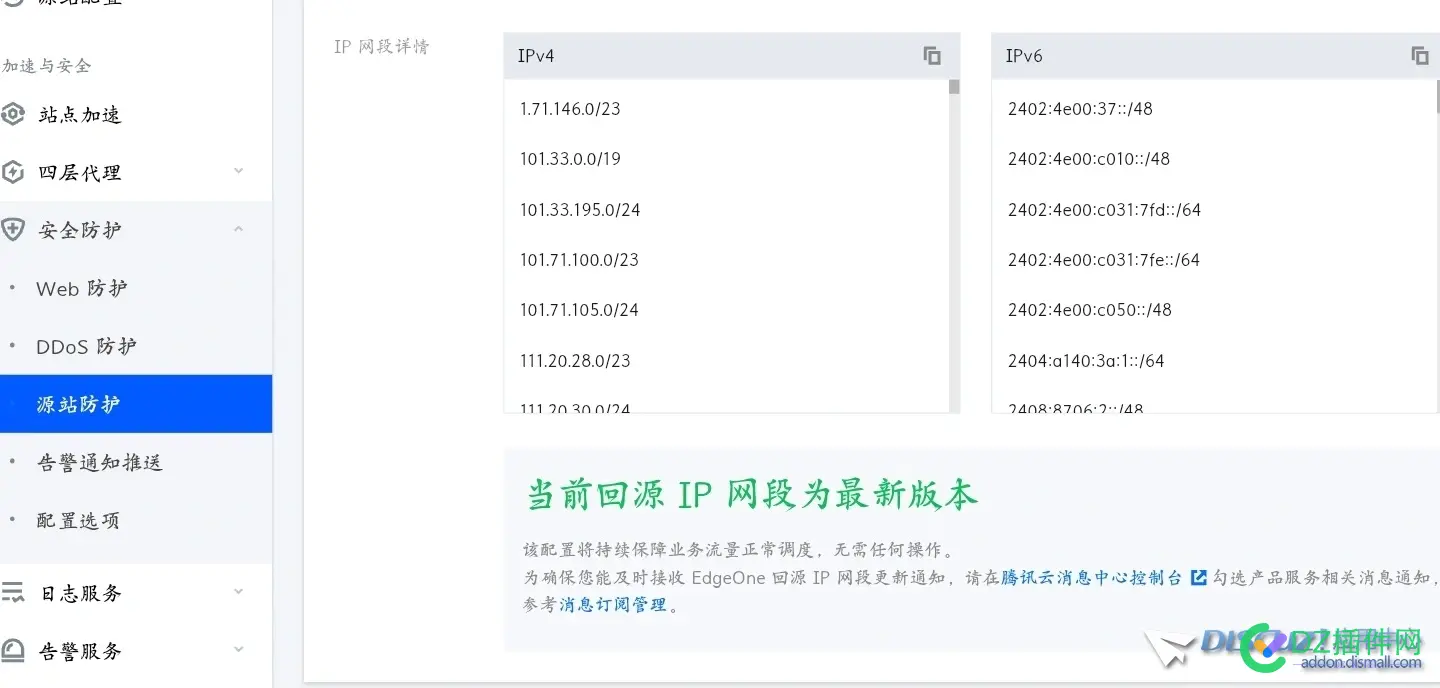
Task: Open the 消息订阅管理 link
Action: point(611,604)
